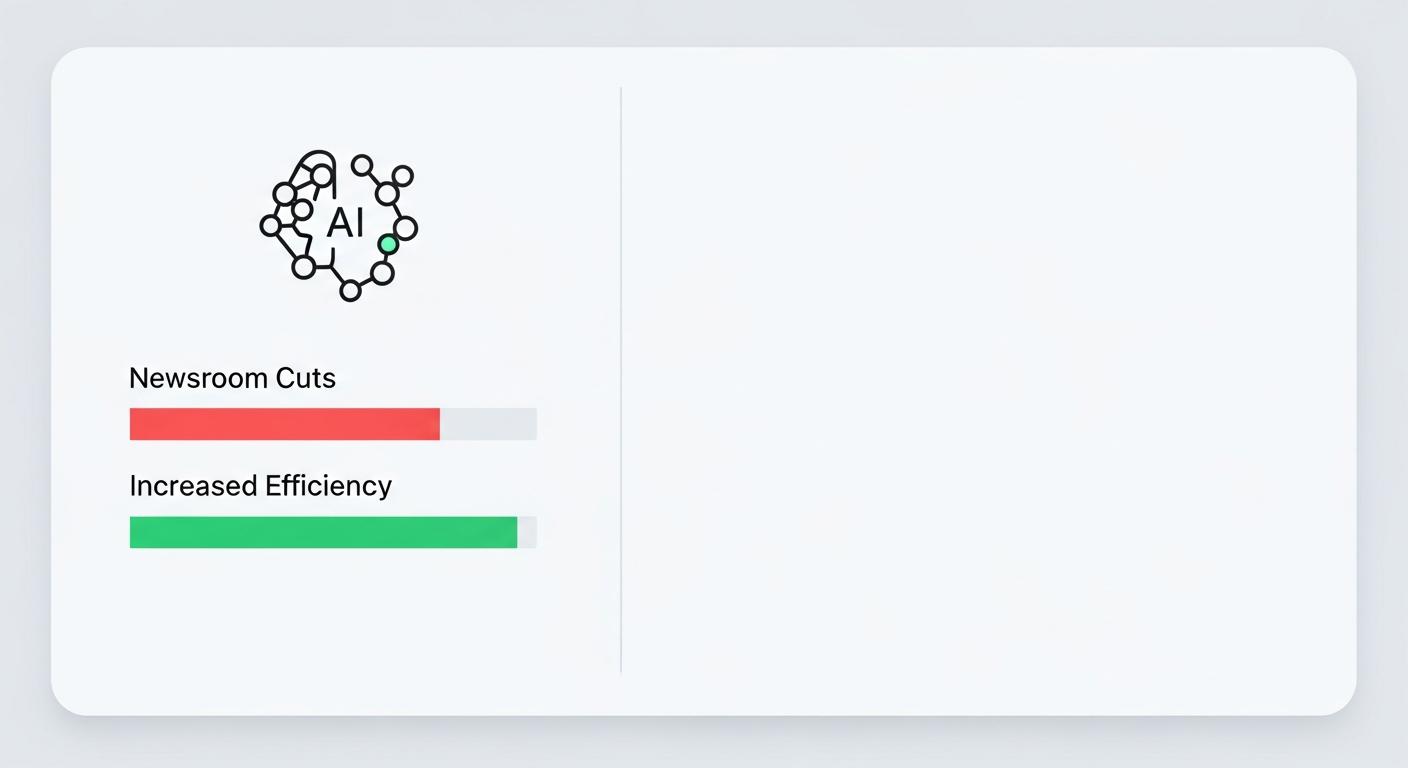Click the left start of the green bar
Viewport: 1408px width, 768px height.
coord(135,532)
